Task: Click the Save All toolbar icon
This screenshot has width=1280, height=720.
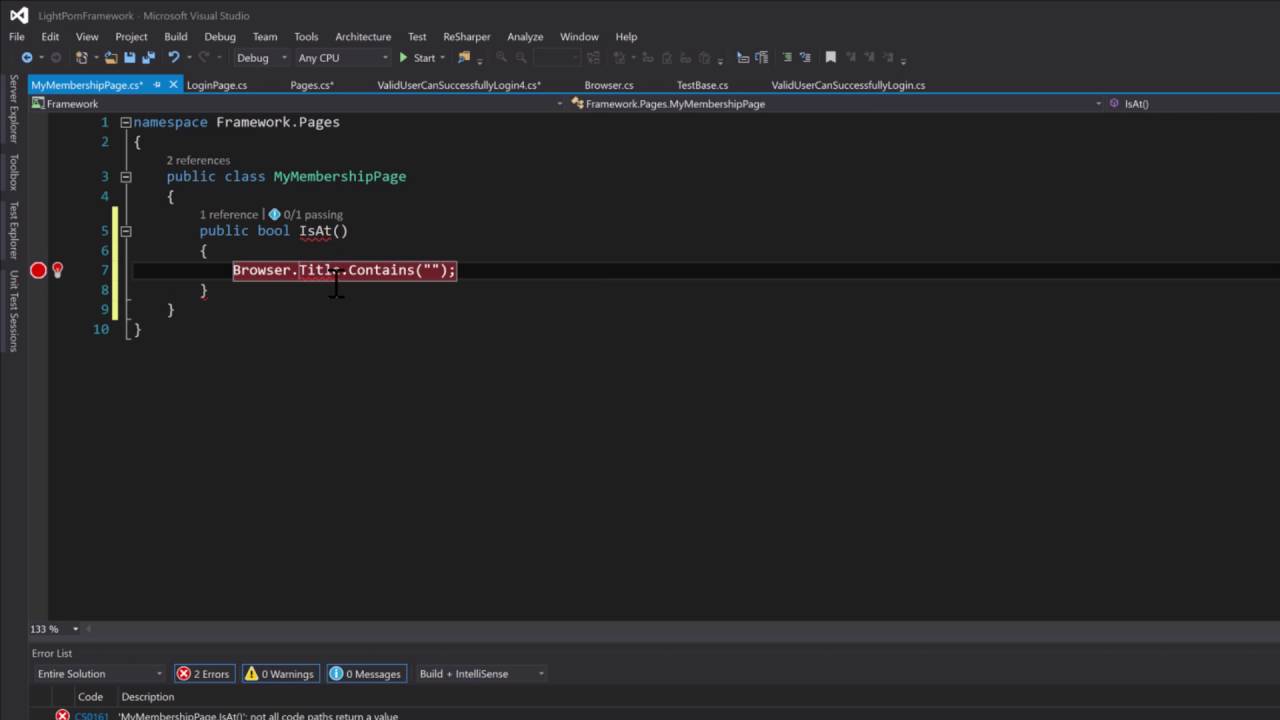Action: (x=149, y=58)
